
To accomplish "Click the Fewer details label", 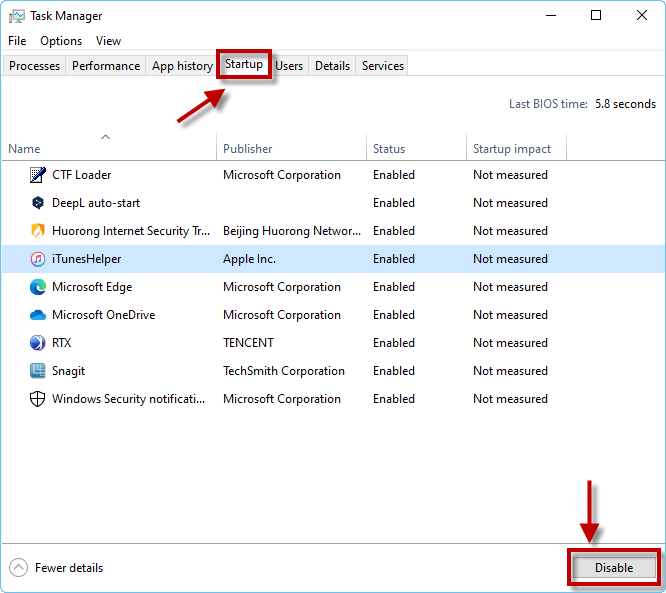I will point(69,568).
